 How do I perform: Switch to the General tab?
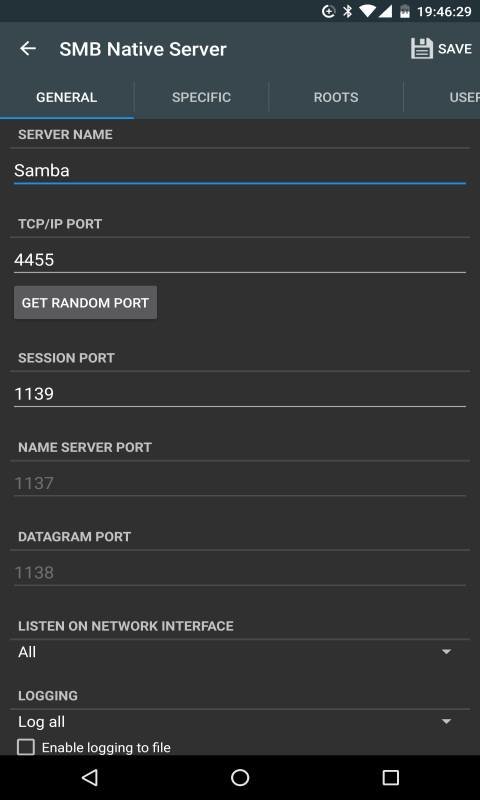(67, 97)
